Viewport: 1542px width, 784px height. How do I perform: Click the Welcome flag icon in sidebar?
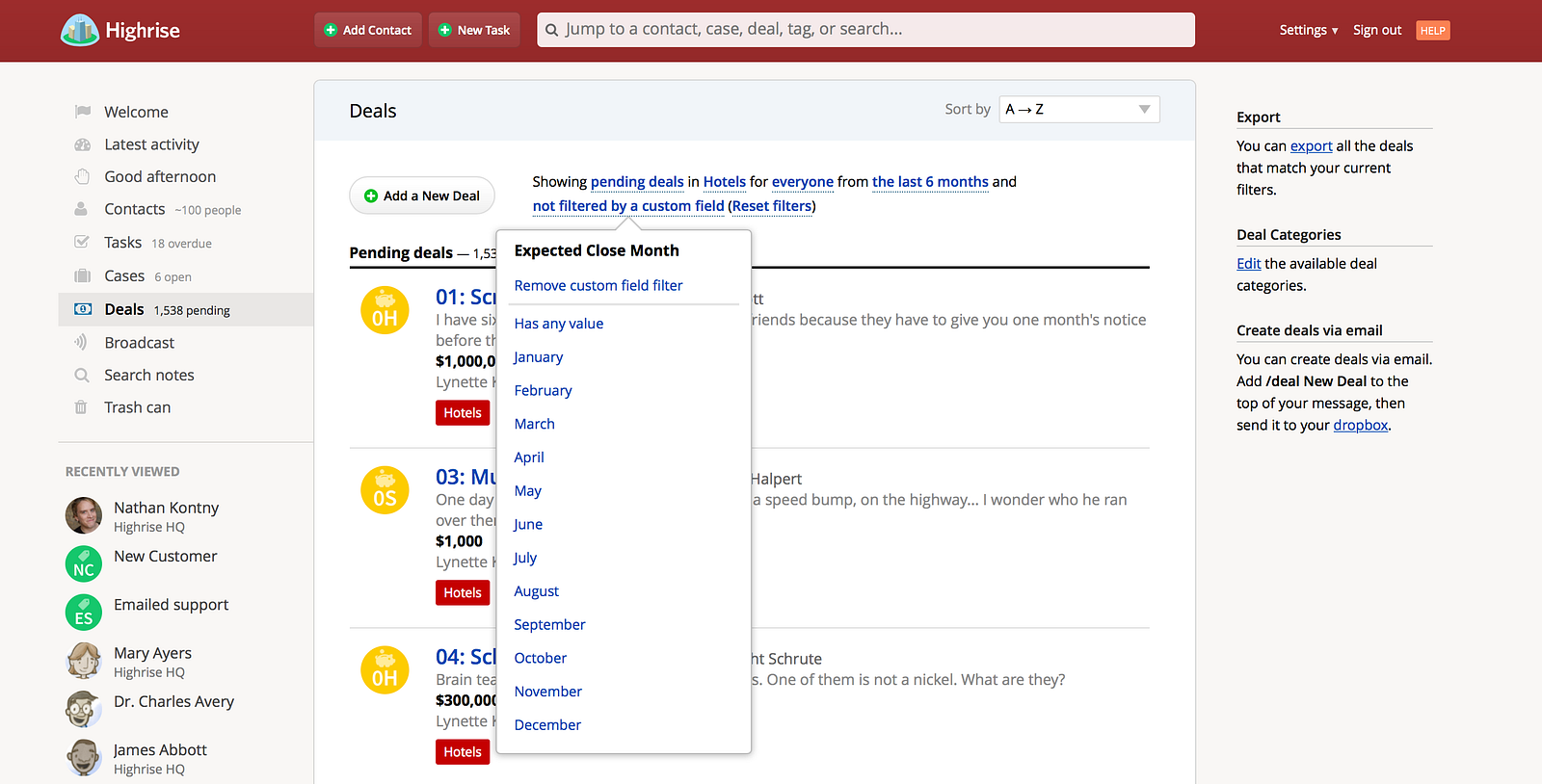tap(83, 112)
